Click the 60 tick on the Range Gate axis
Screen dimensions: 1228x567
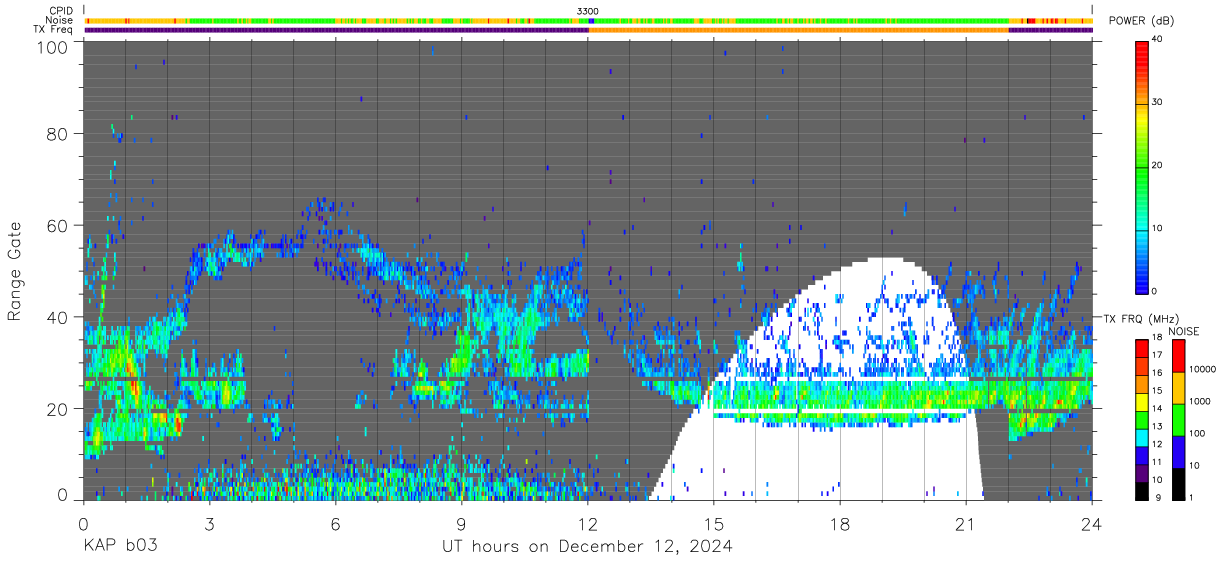[x=59, y=226]
